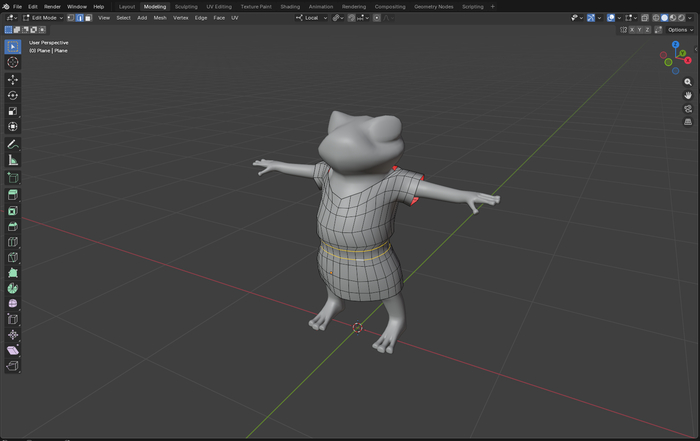Expand the Options dropdown
The width and height of the screenshot is (700, 441).
pos(680,30)
